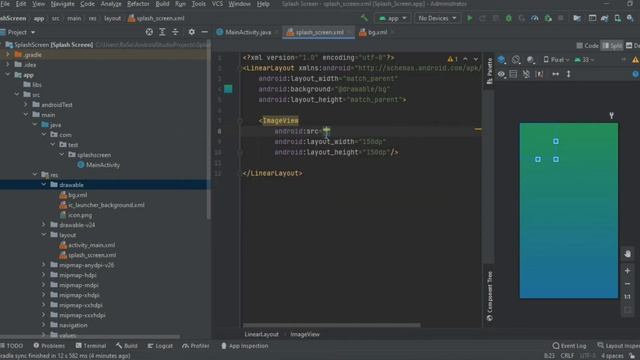
Task: Open the API 33 version dropdown
Action: (x=584, y=60)
